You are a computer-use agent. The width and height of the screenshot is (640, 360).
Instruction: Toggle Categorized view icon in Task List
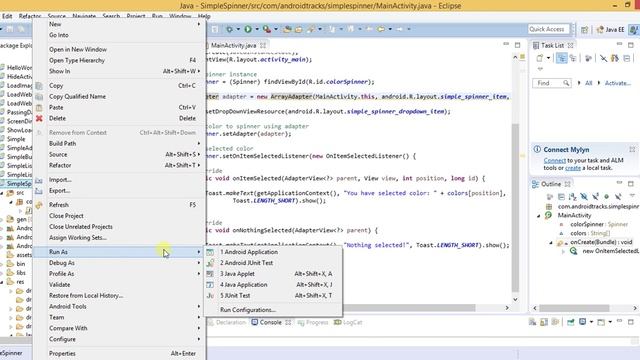pos(562,58)
